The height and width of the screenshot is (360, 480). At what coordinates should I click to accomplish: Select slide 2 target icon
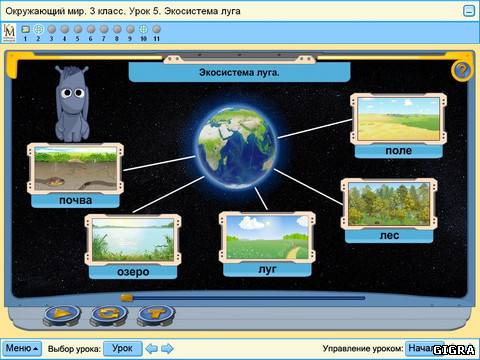[38, 29]
